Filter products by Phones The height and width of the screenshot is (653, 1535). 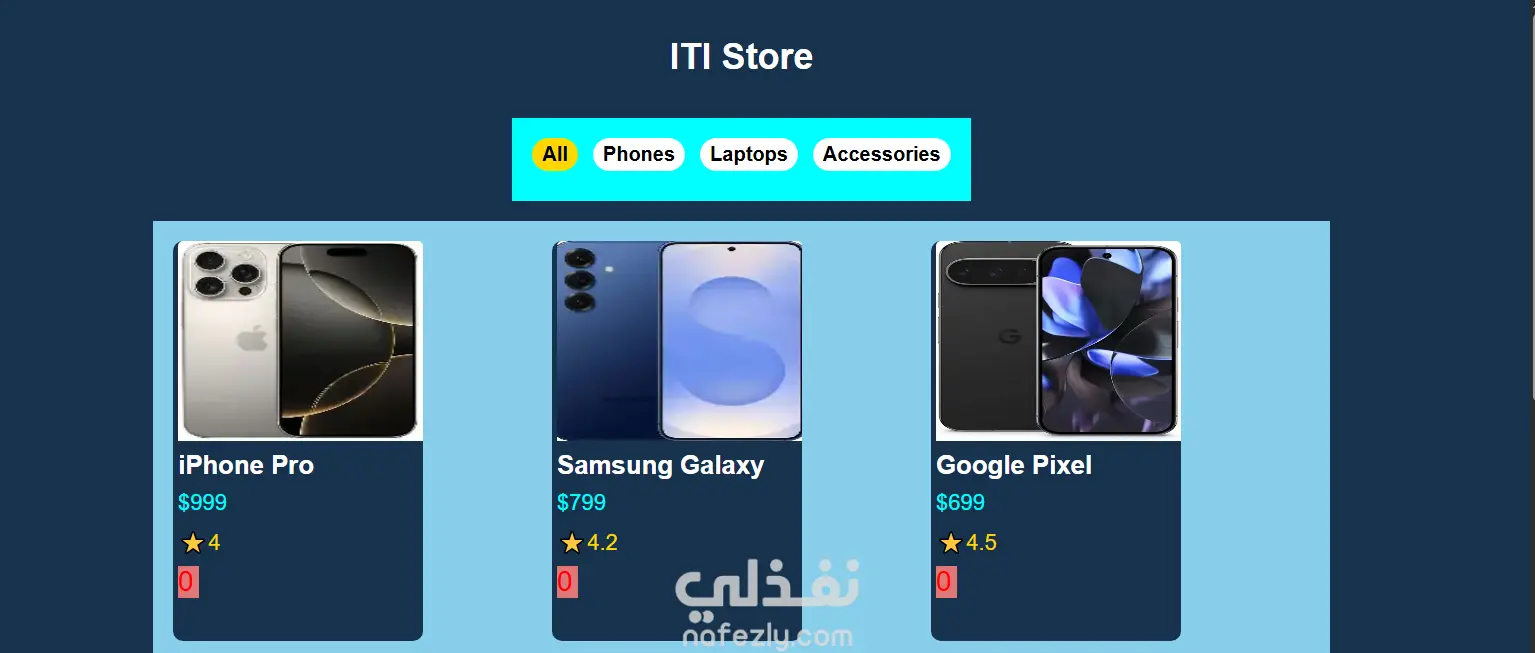coord(639,154)
